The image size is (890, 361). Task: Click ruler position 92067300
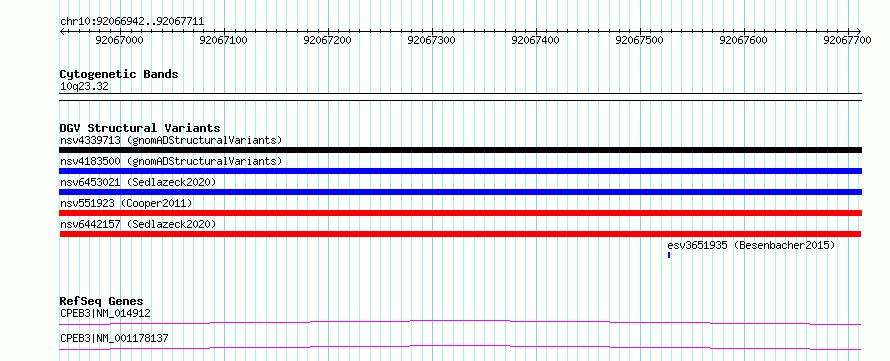[x=432, y=40]
